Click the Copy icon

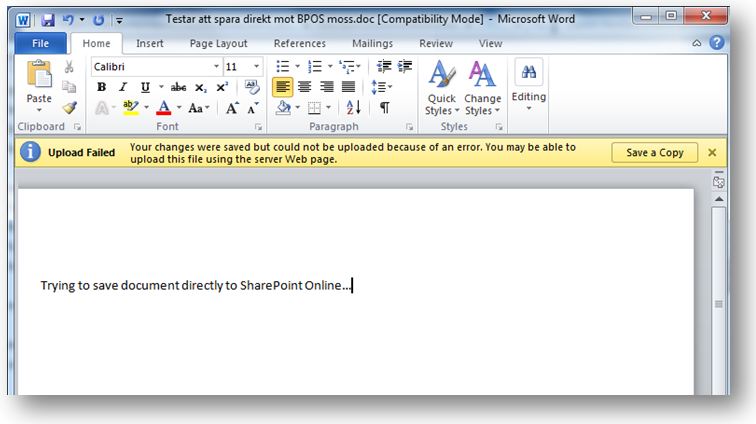(69, 87)
